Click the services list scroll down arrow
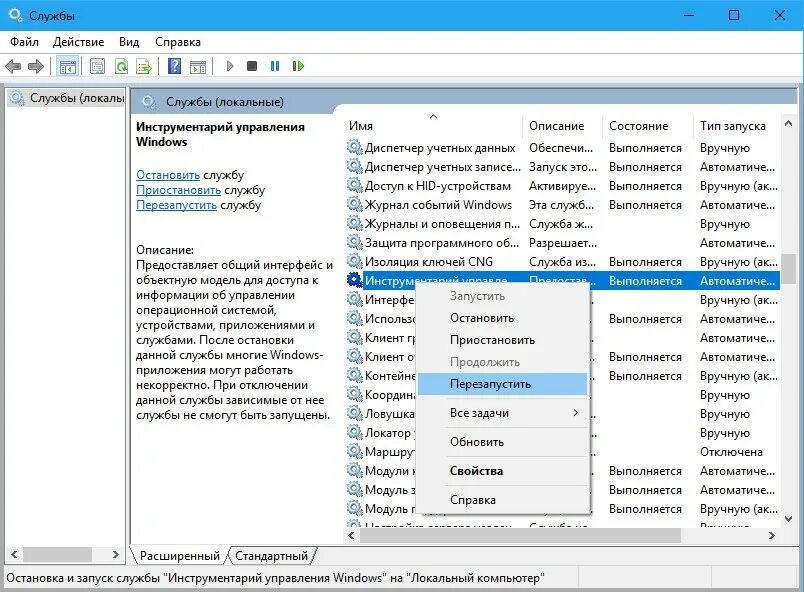 coord(789,519)
